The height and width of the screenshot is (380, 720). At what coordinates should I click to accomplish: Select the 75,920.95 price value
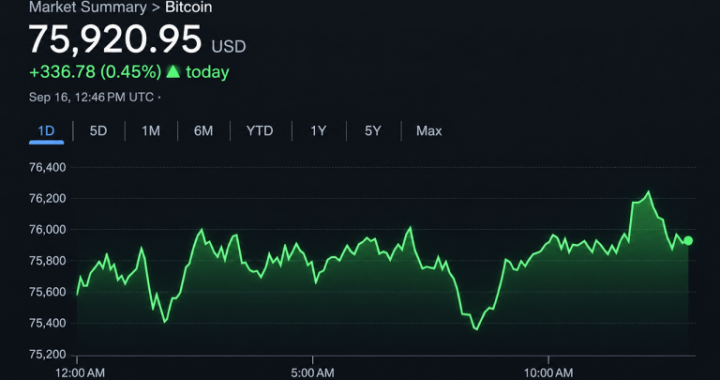click(x=115, y=39)
